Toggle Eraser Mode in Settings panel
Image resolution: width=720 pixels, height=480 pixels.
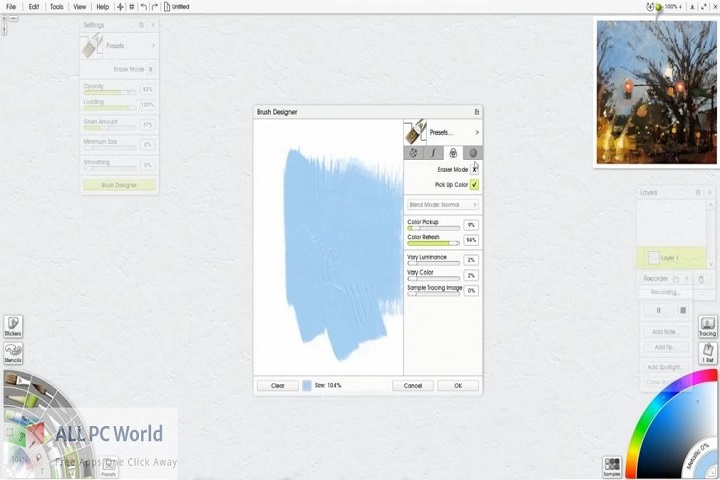[150, 69]
